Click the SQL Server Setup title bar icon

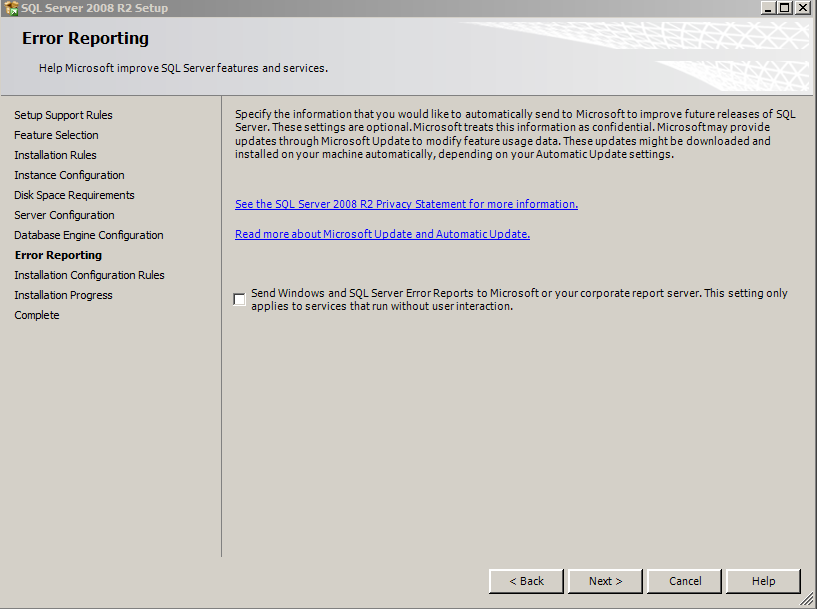pos(11,8)
